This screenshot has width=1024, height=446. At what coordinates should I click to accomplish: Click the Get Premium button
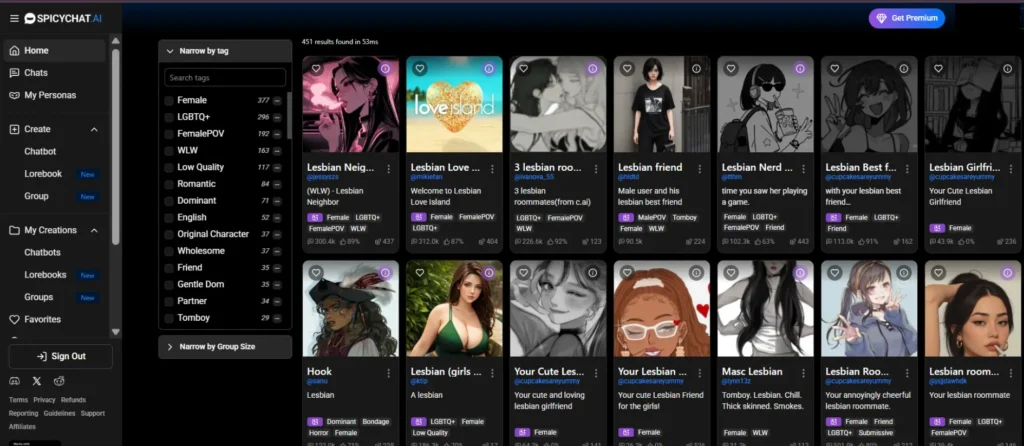pyautogui.click(x=906, y=18)
